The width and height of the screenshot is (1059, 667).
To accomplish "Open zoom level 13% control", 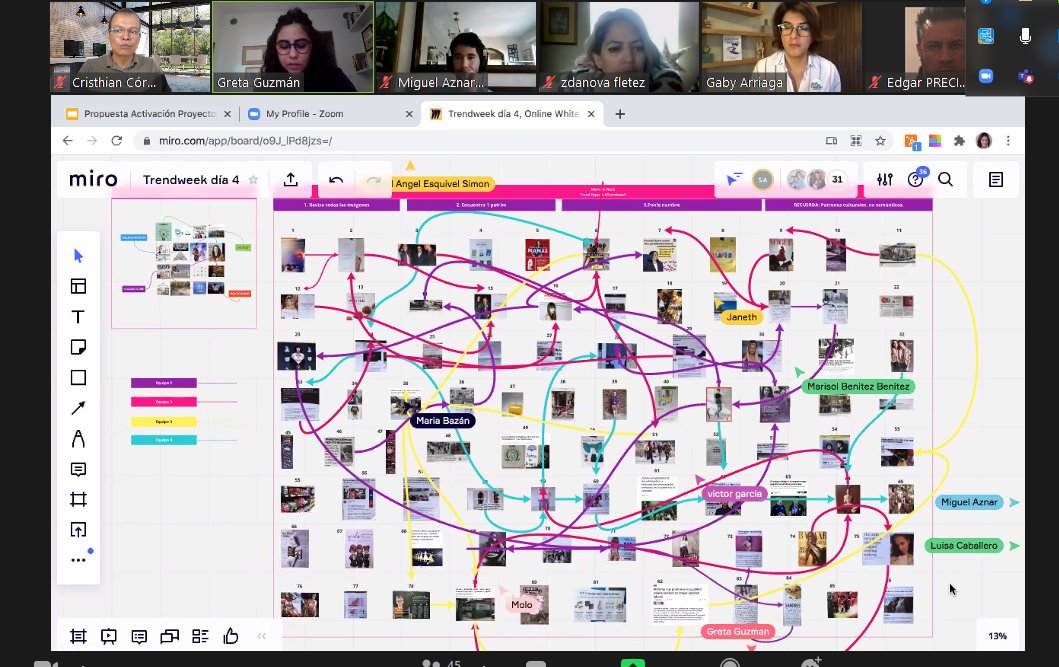I will 998,636.
